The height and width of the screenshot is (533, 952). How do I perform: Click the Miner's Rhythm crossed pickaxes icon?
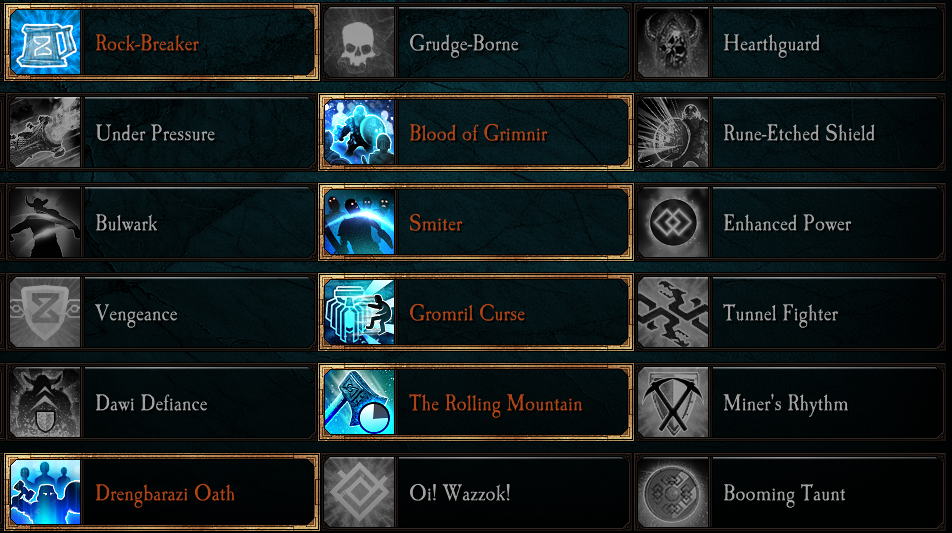point(673,402)
